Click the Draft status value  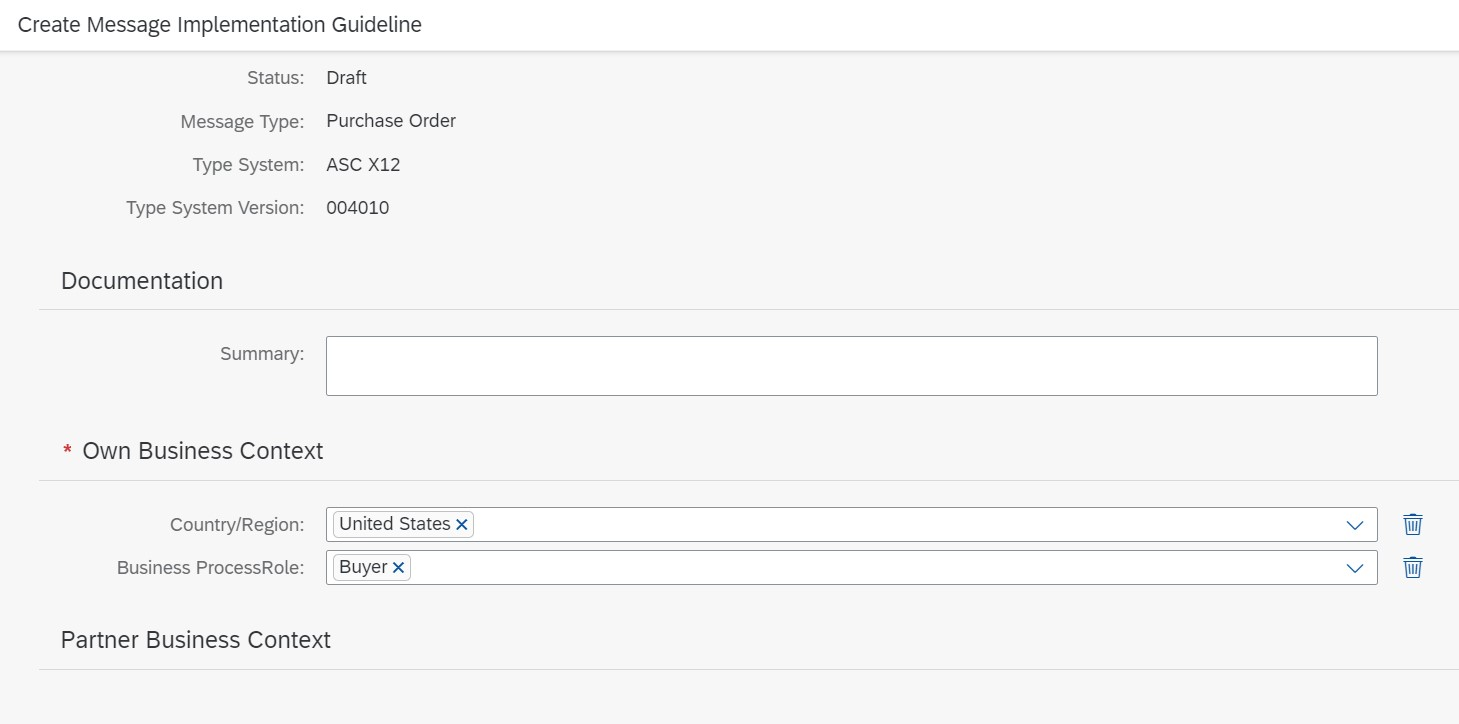tap(347, 78)
